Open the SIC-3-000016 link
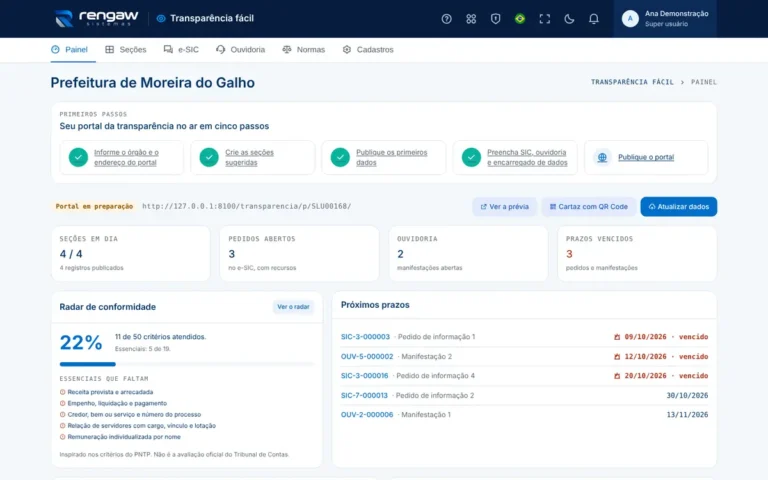Viewport: 768px width, 480px height. 364,376
